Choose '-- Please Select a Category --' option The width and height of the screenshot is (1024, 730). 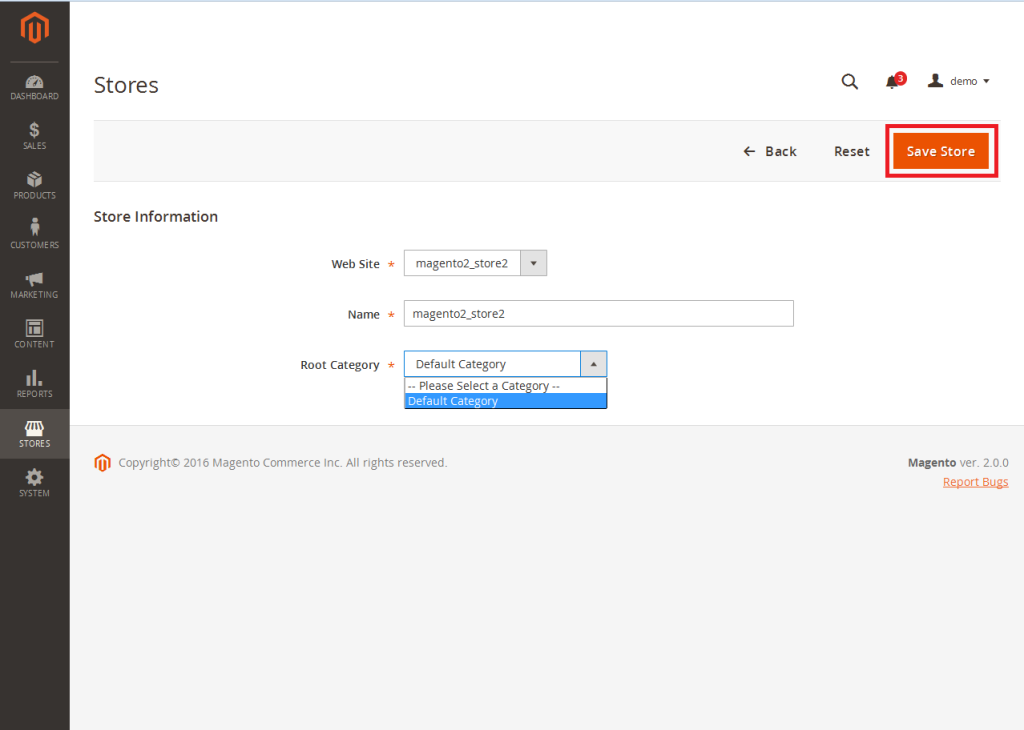[x=505, y=386]
